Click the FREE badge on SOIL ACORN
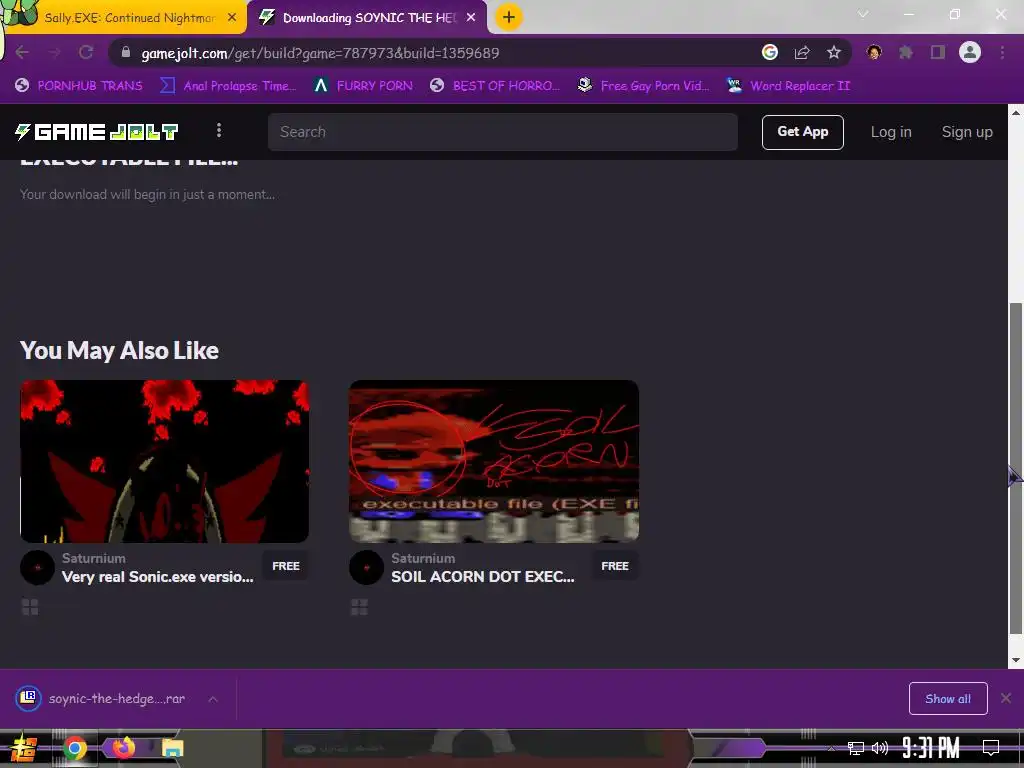Image resolution: width=1024 pixels, height=768 pixels. coord(615,566)
